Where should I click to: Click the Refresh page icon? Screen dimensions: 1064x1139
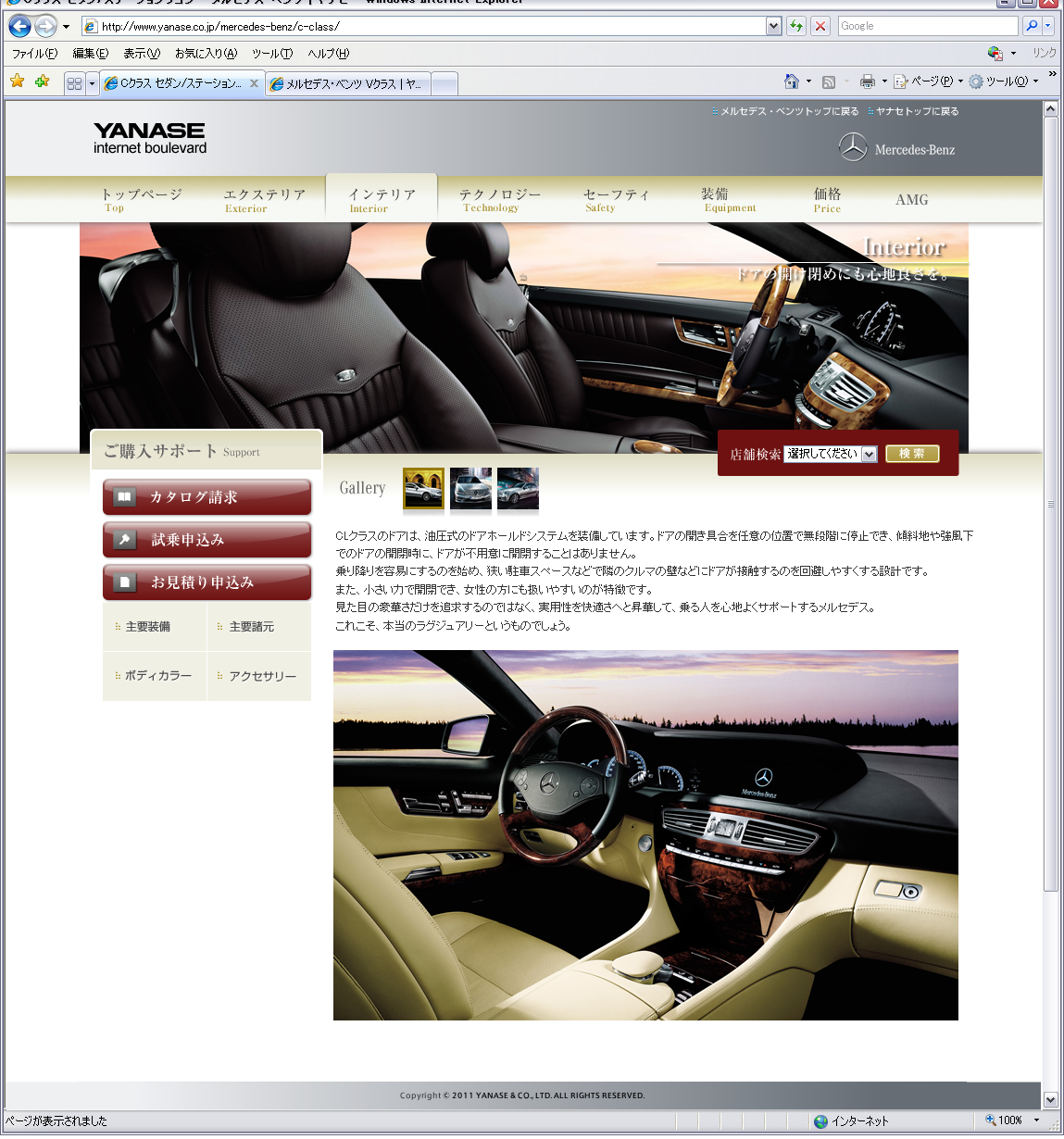[x=796, y=26]
